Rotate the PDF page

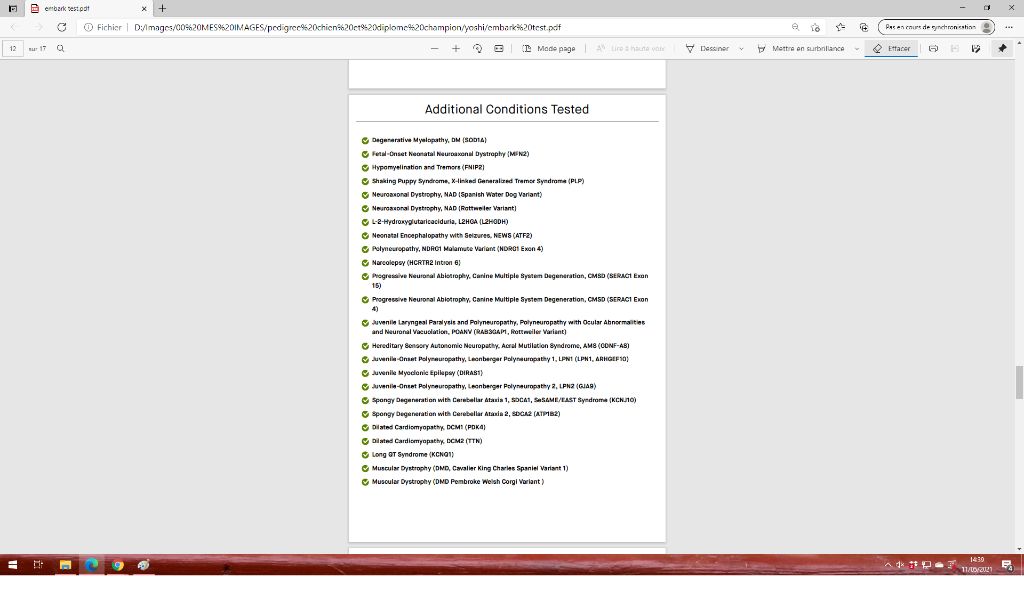(x=477, y=48)
